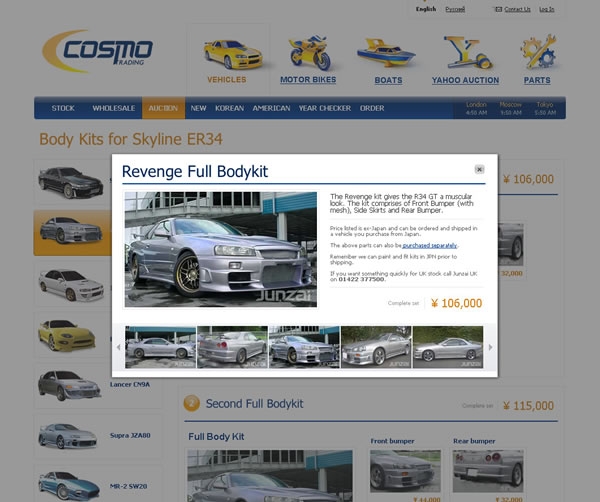Open the Motor Bikes motorcycle icon
The height and width of the screenshot is (502, 600).
(310, 52)
